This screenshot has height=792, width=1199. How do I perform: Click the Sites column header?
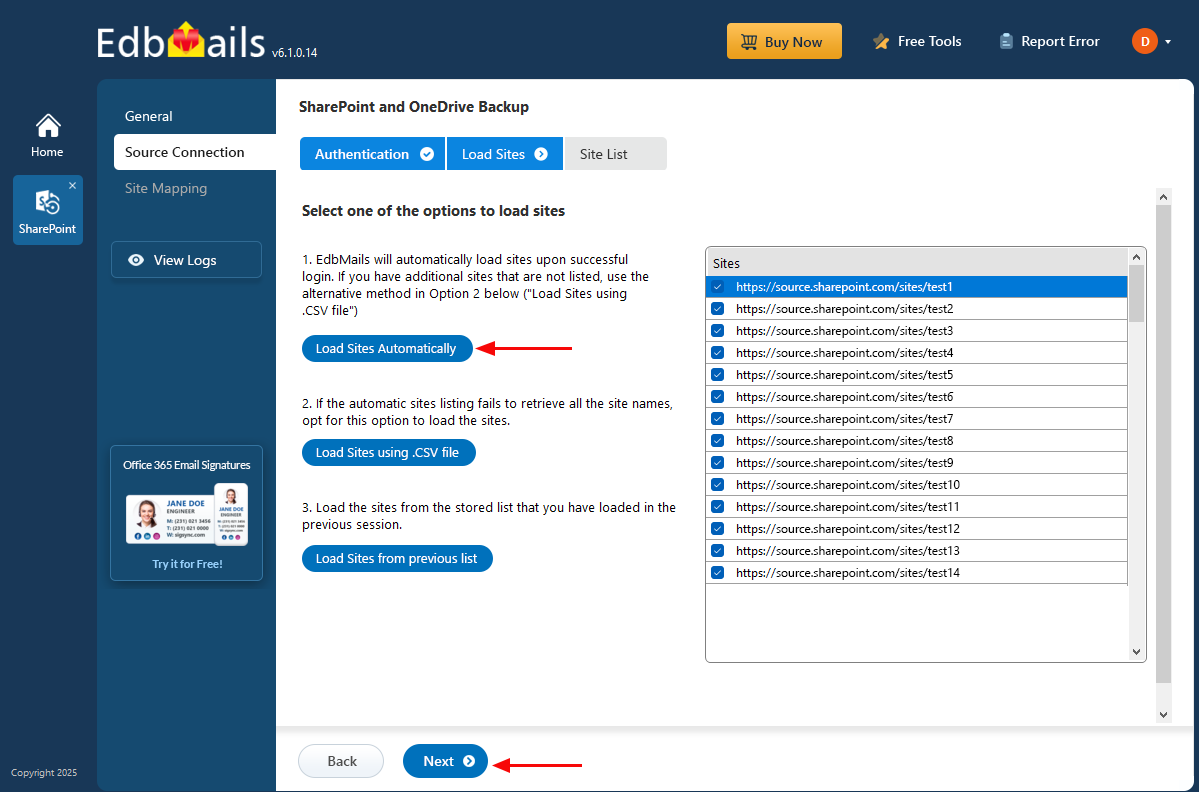pos(917,263)
